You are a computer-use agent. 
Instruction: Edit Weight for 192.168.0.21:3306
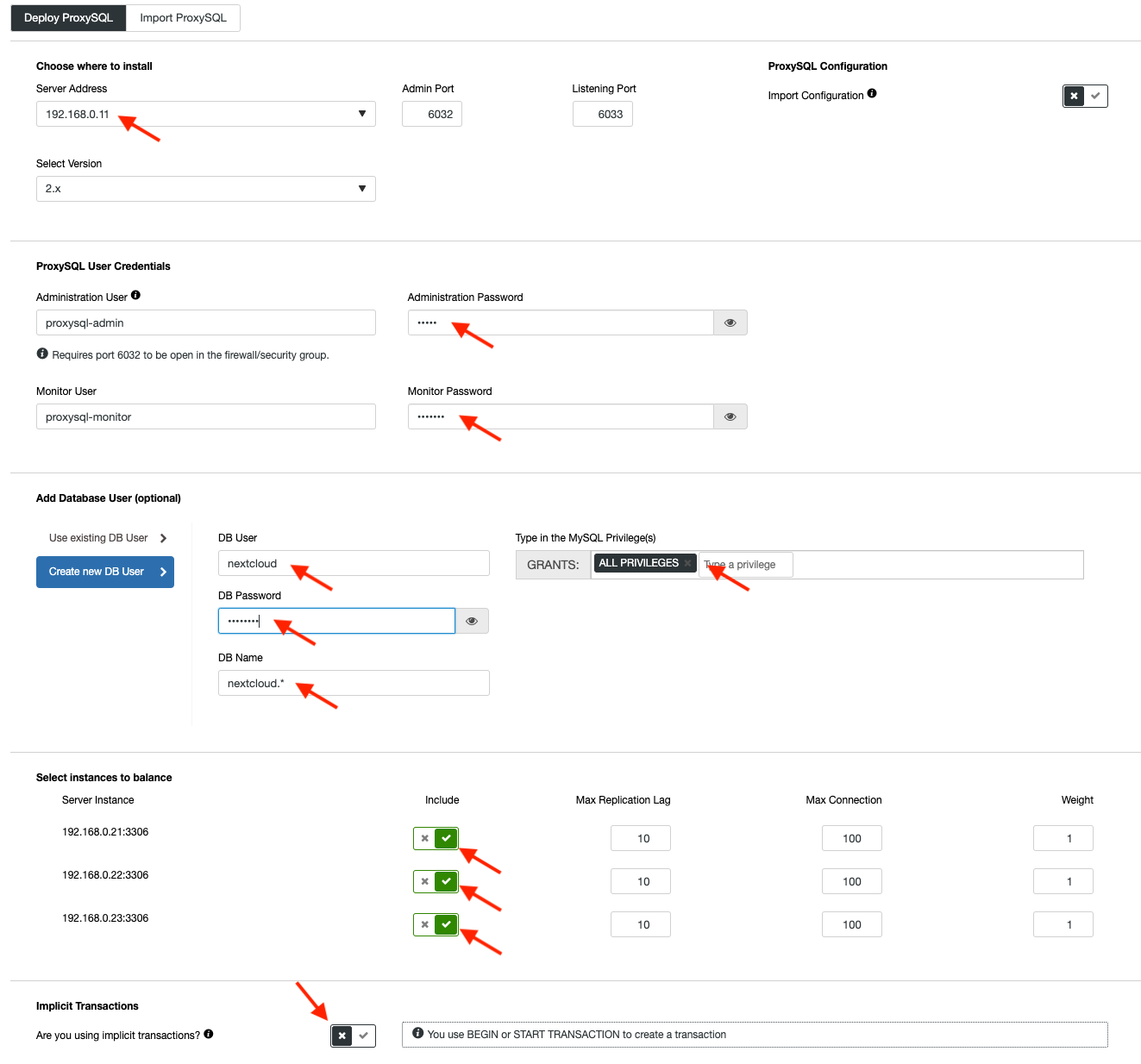tap(1063, 838)
